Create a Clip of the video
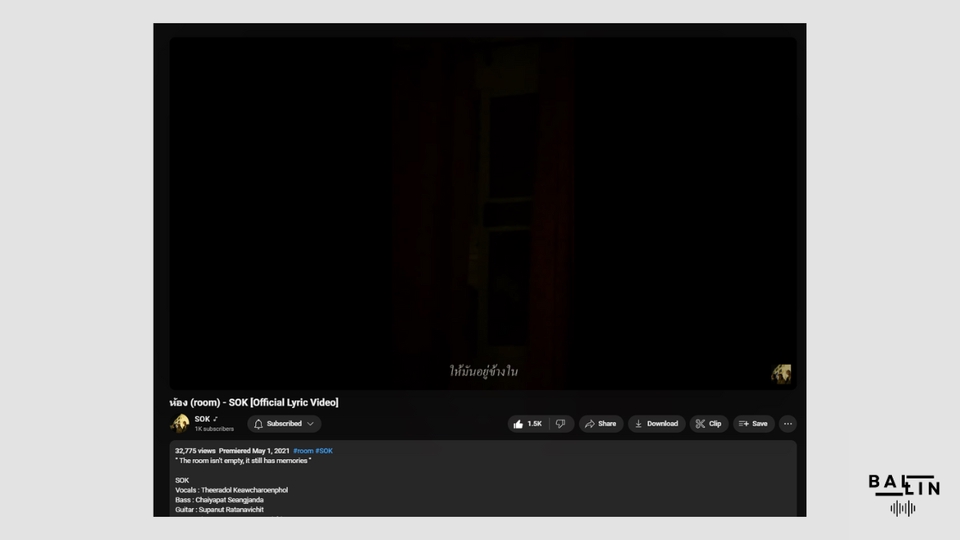960x540 pixels. (x=709, y=424)
